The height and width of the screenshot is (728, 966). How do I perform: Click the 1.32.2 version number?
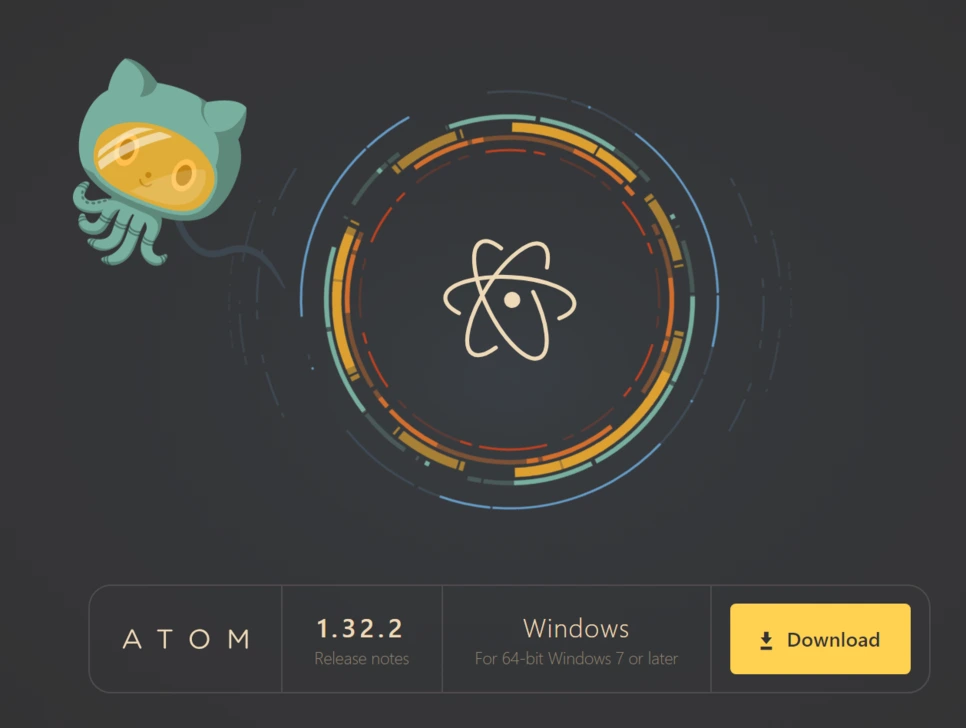click(360, 629)
